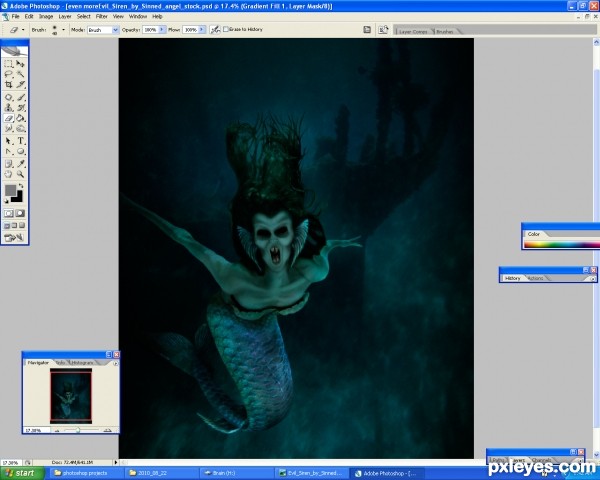Screen dimensions: 600x480
Task: Select the Brush tool in toolbox
Action: (20, 97)
